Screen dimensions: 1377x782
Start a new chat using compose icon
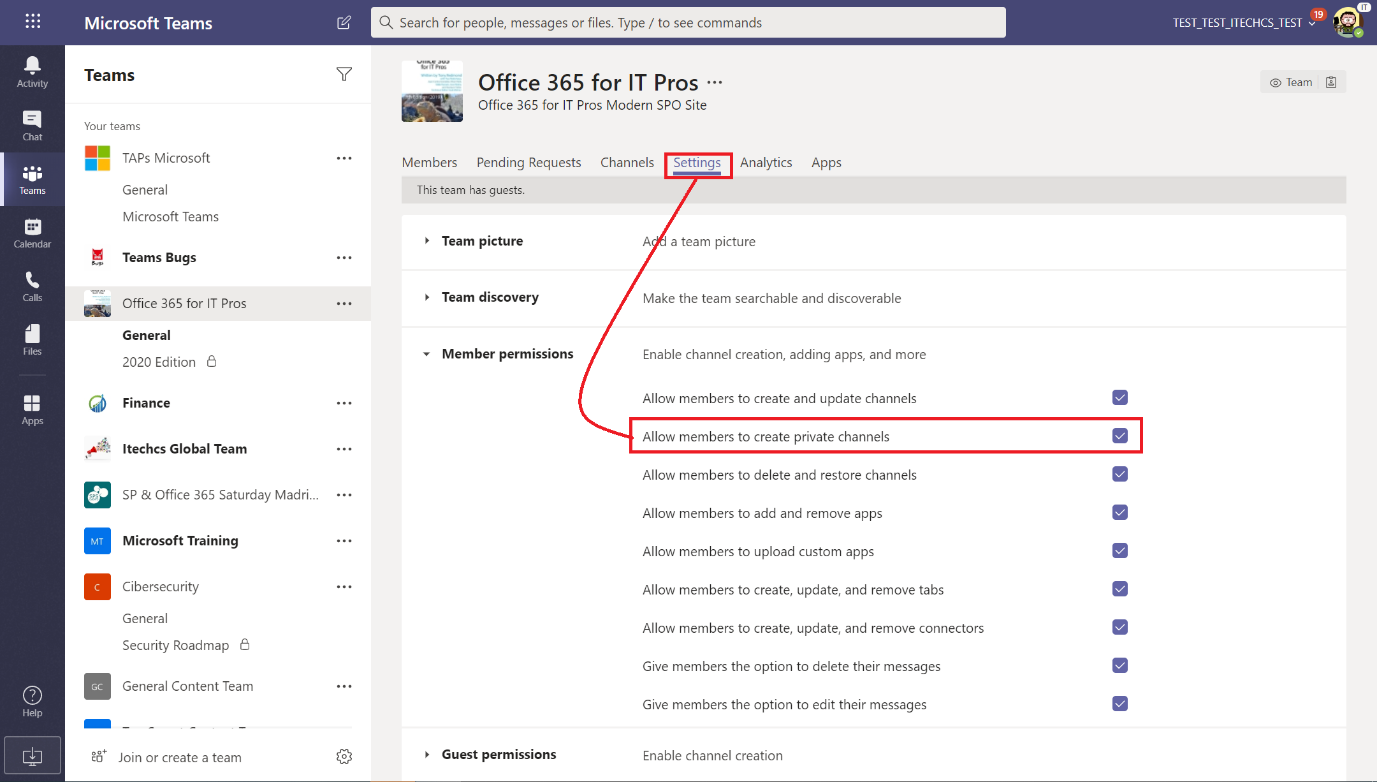click(343, 22)
